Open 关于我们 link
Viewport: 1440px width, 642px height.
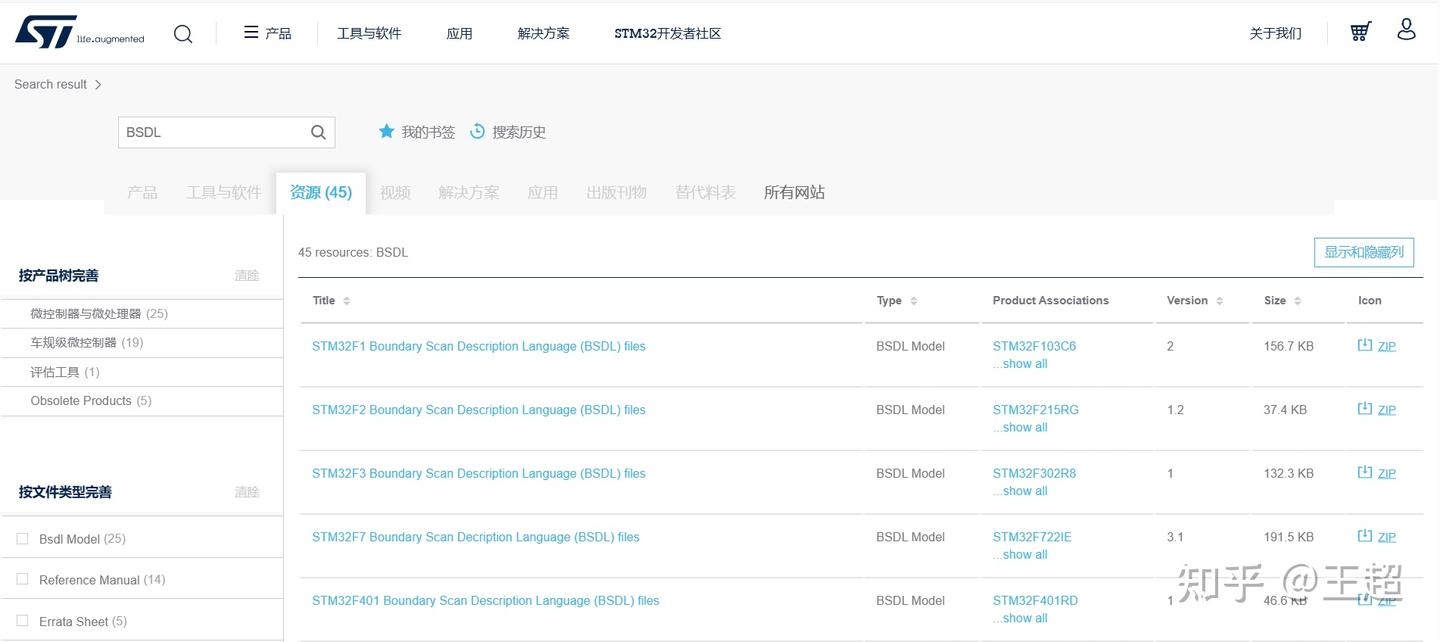point(1275,33)
